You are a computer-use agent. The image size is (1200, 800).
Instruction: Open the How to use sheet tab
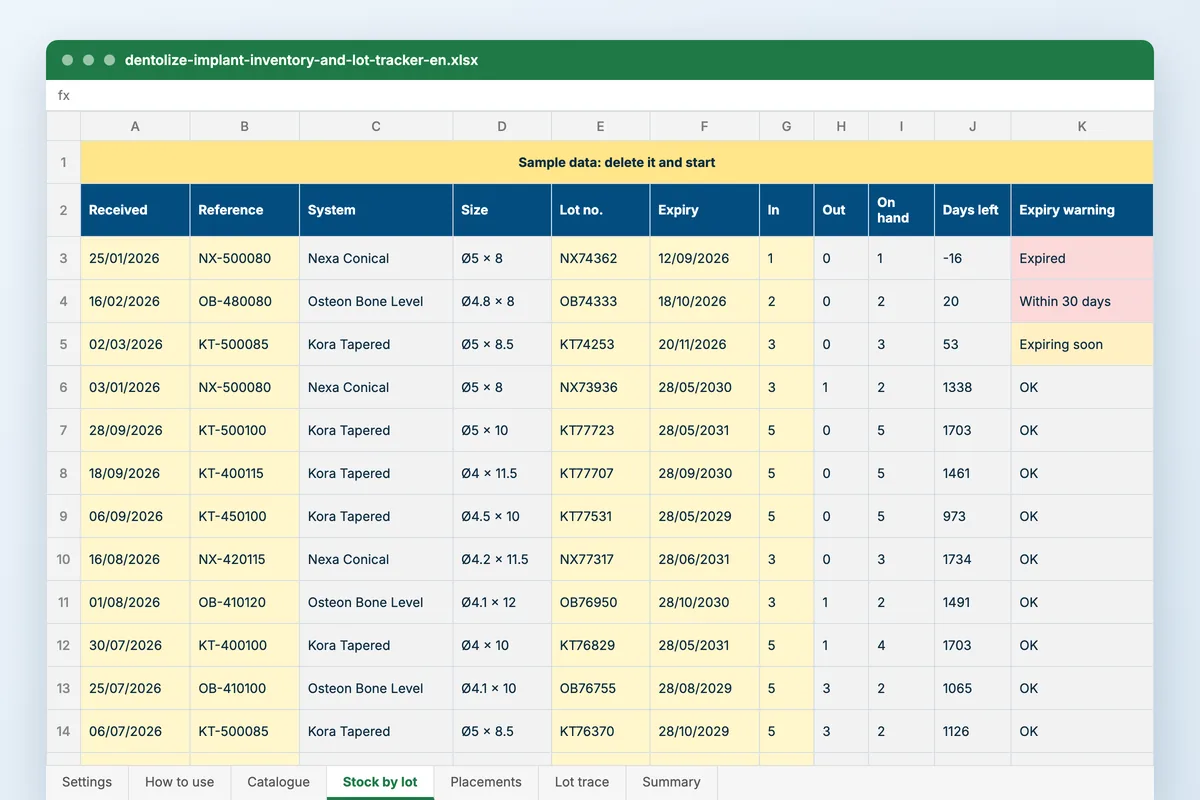coord(180,782)
